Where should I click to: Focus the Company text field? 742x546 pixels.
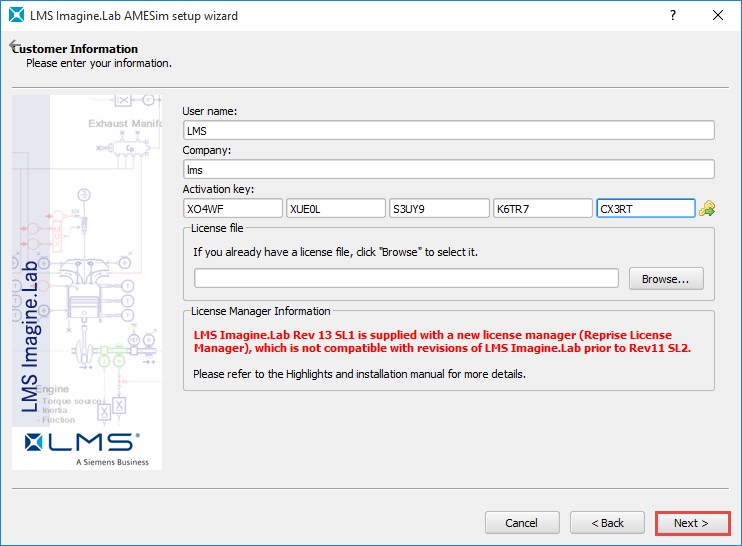448,170
